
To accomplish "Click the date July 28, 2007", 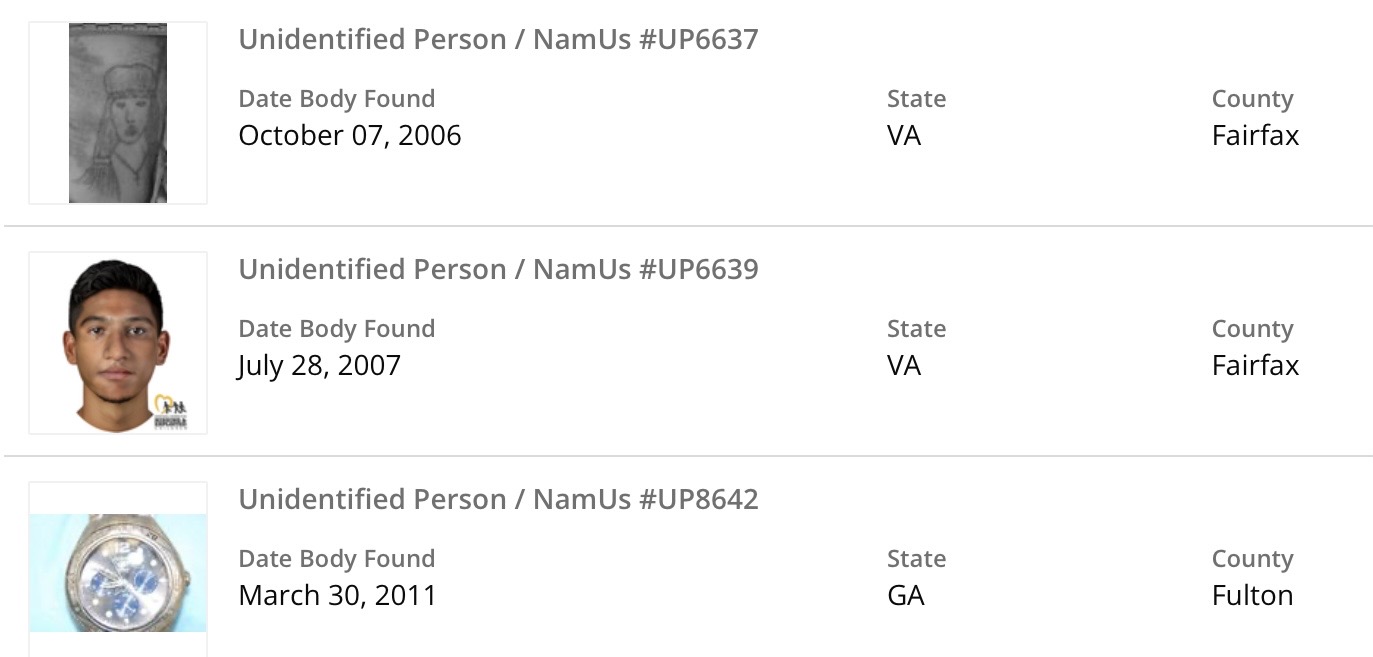I will coord(319,366).
